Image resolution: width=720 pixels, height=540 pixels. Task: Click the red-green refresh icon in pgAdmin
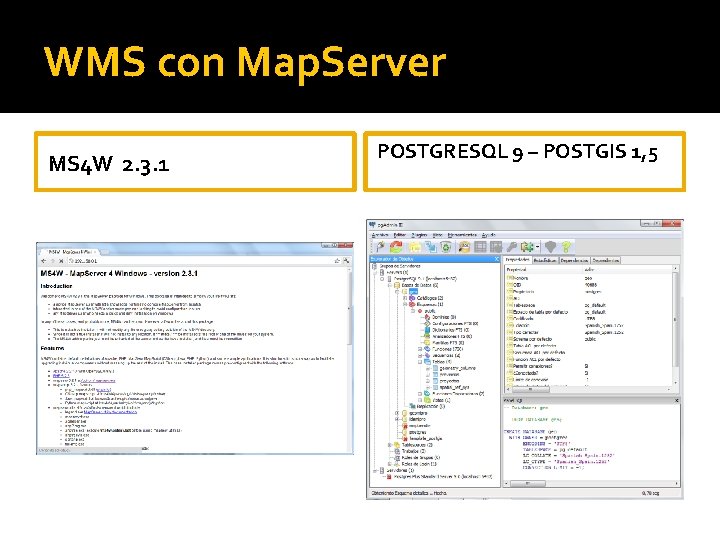(x=396, y=247)
